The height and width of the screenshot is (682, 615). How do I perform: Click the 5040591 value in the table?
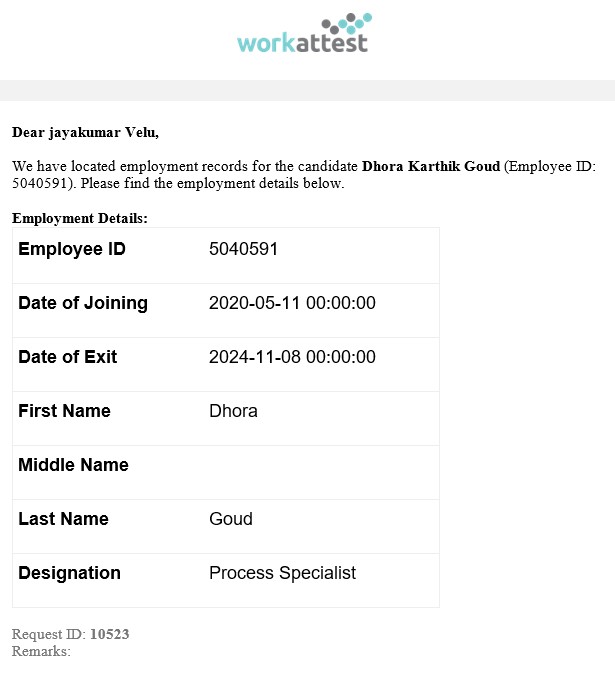[x=243, y=249]
